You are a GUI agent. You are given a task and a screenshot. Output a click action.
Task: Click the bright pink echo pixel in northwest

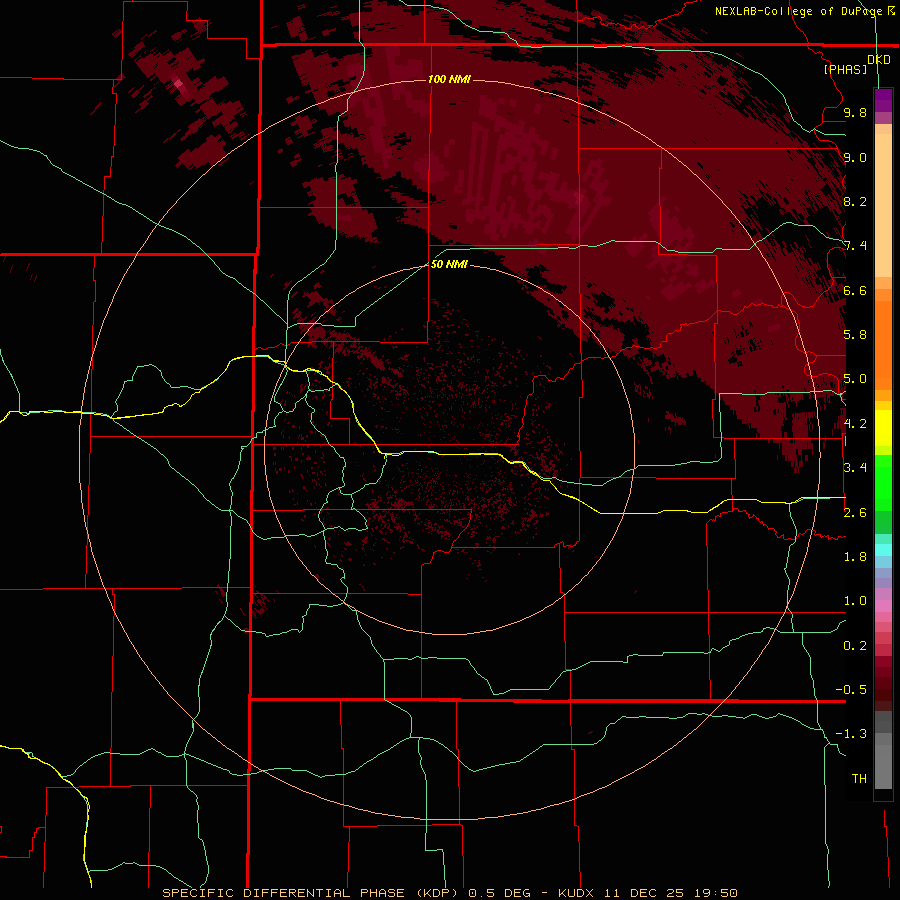tap(178, 84)
